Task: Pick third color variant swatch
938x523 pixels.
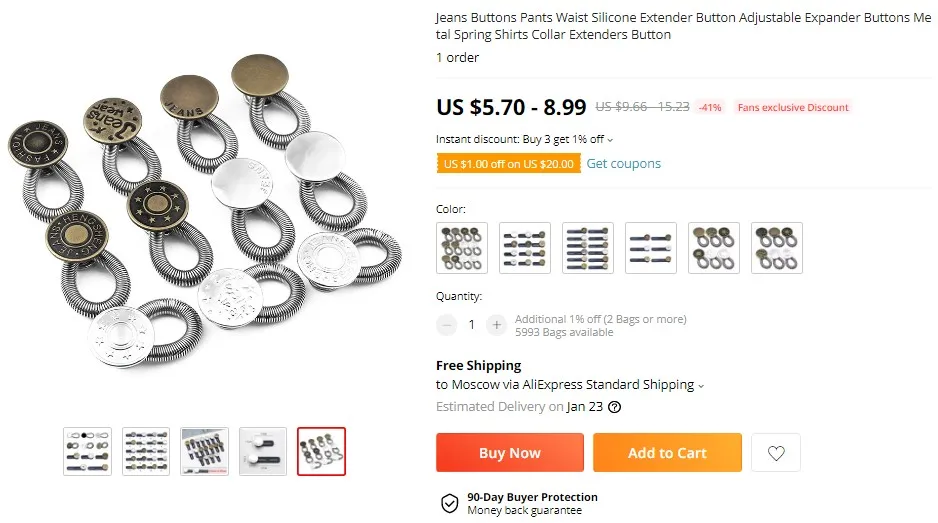Action: tap(587, 248)
